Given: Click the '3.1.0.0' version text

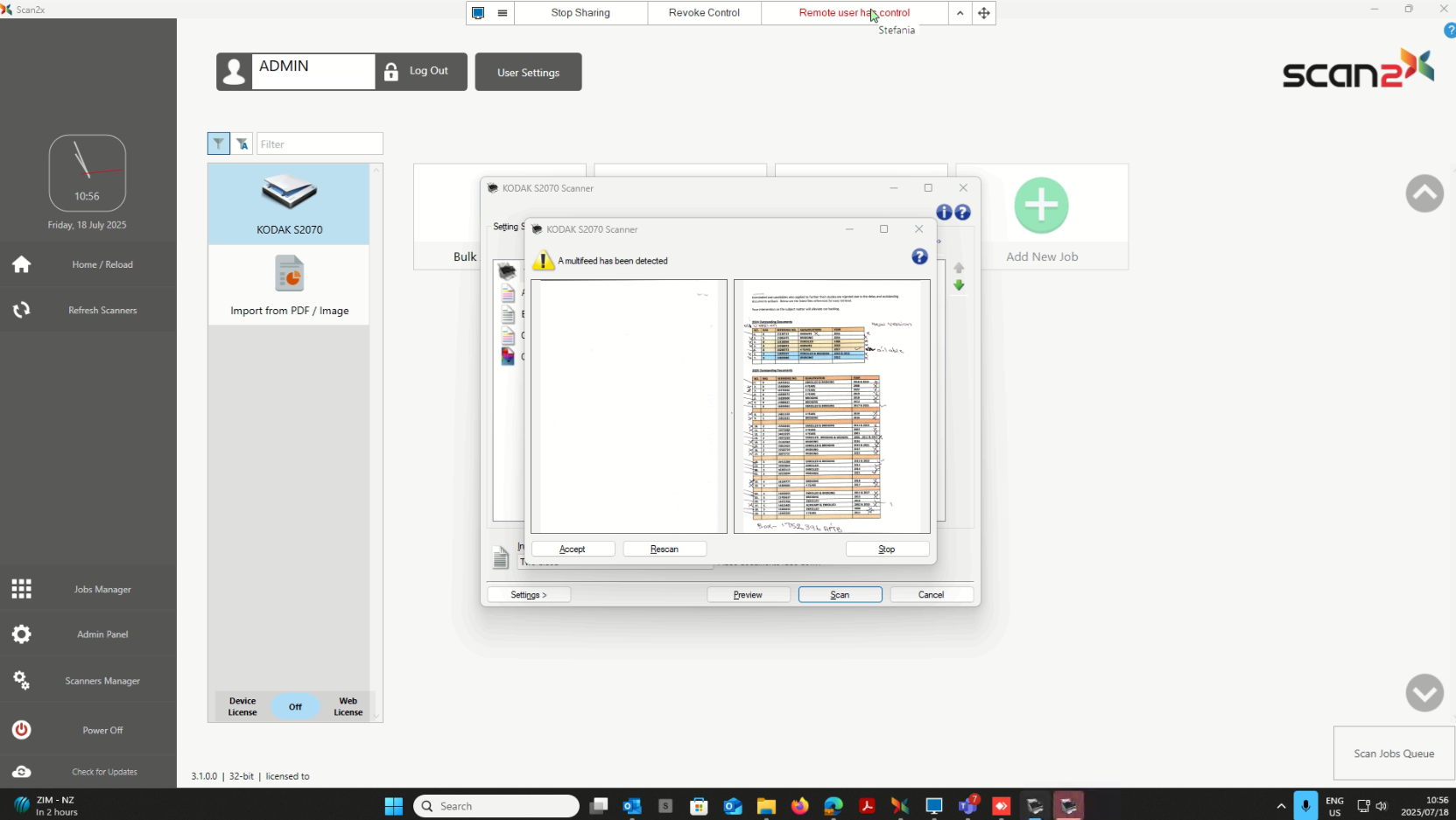Looking at the screenshot, I should point(204,776).
